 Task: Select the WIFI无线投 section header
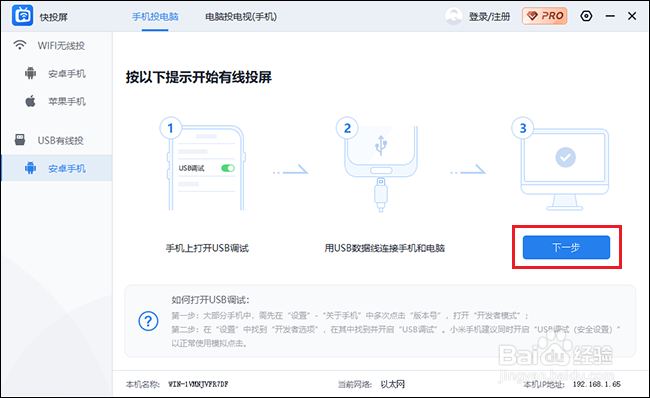pos(61,46)
